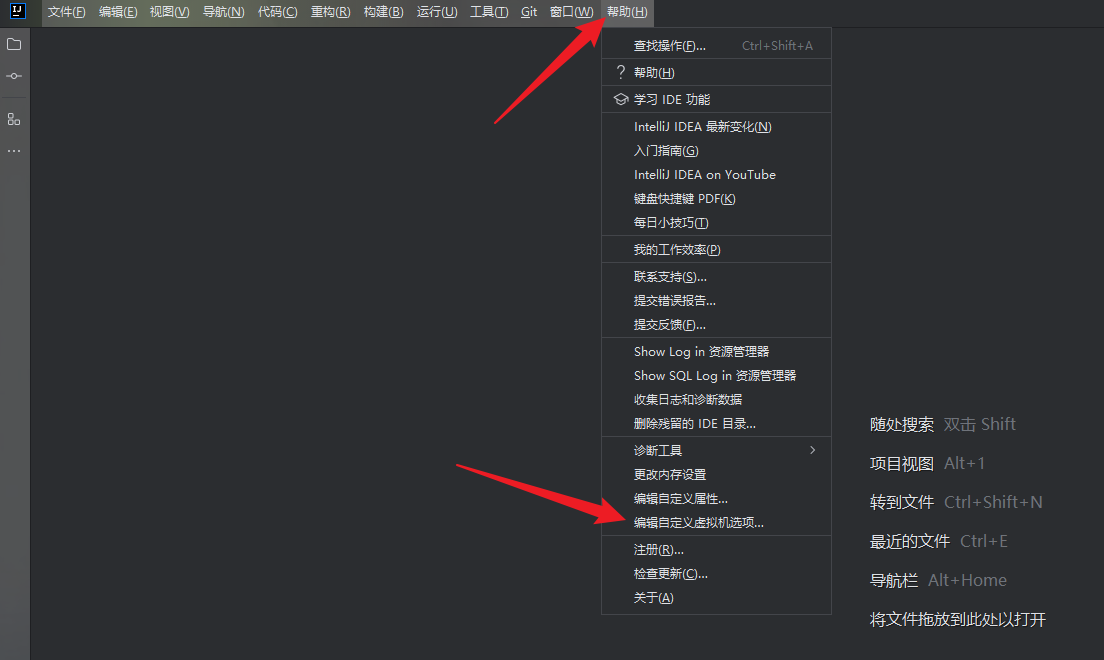Select IntelliJ IDEA 最新变化(N) entry

tap(716, 127)
